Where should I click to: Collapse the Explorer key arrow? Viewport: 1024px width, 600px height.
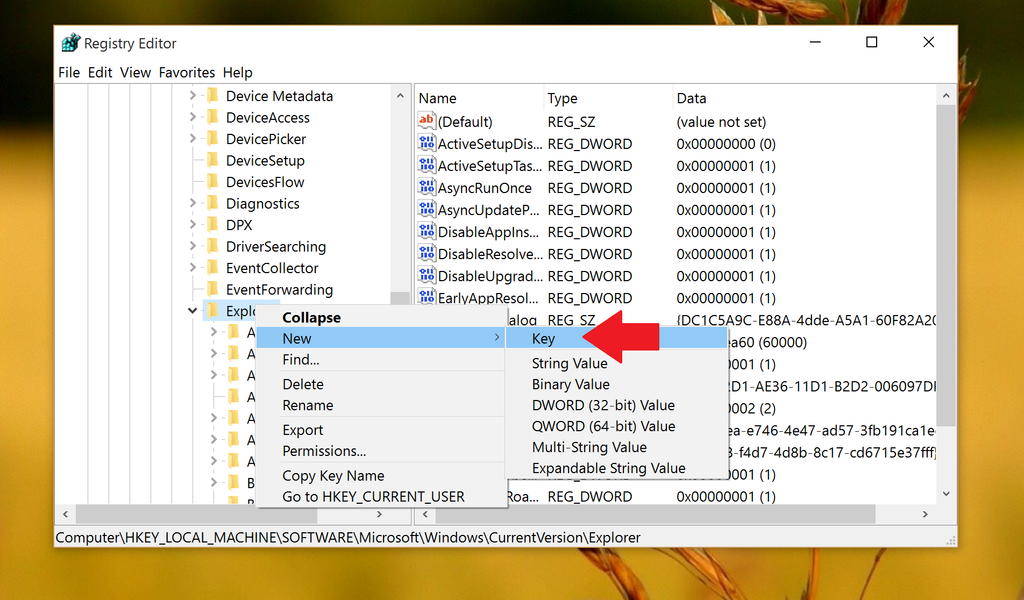point(193,311)
